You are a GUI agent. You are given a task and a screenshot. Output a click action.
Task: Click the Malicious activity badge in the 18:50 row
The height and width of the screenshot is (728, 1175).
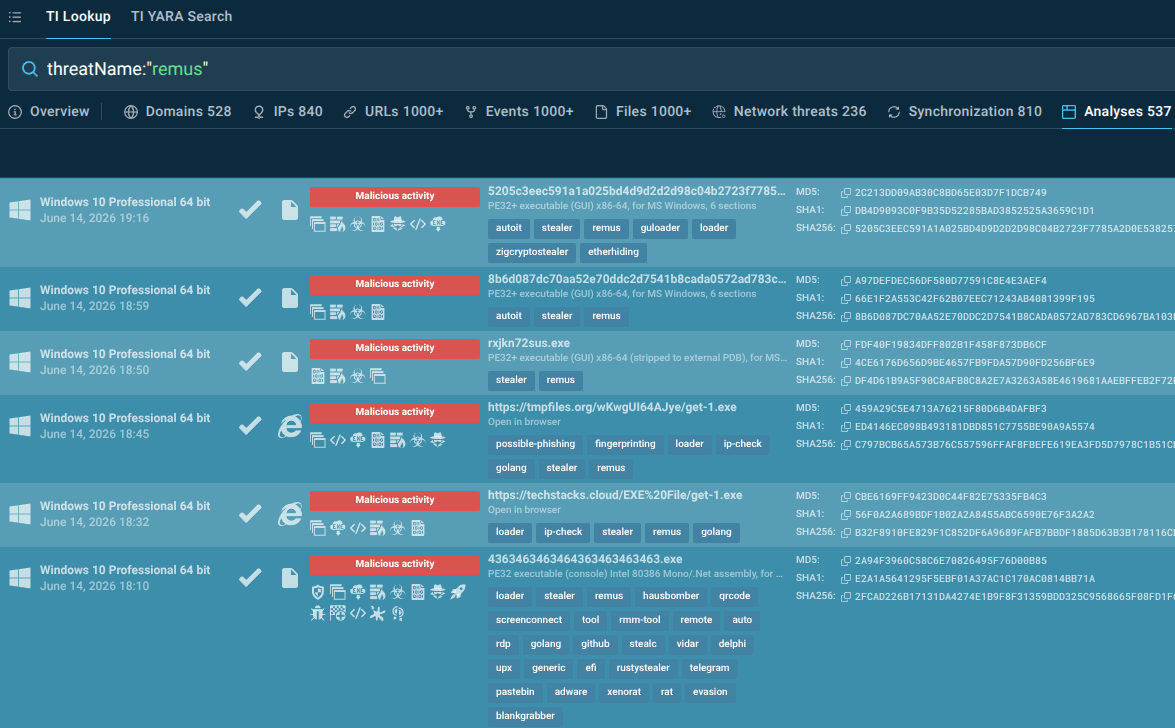394,348
